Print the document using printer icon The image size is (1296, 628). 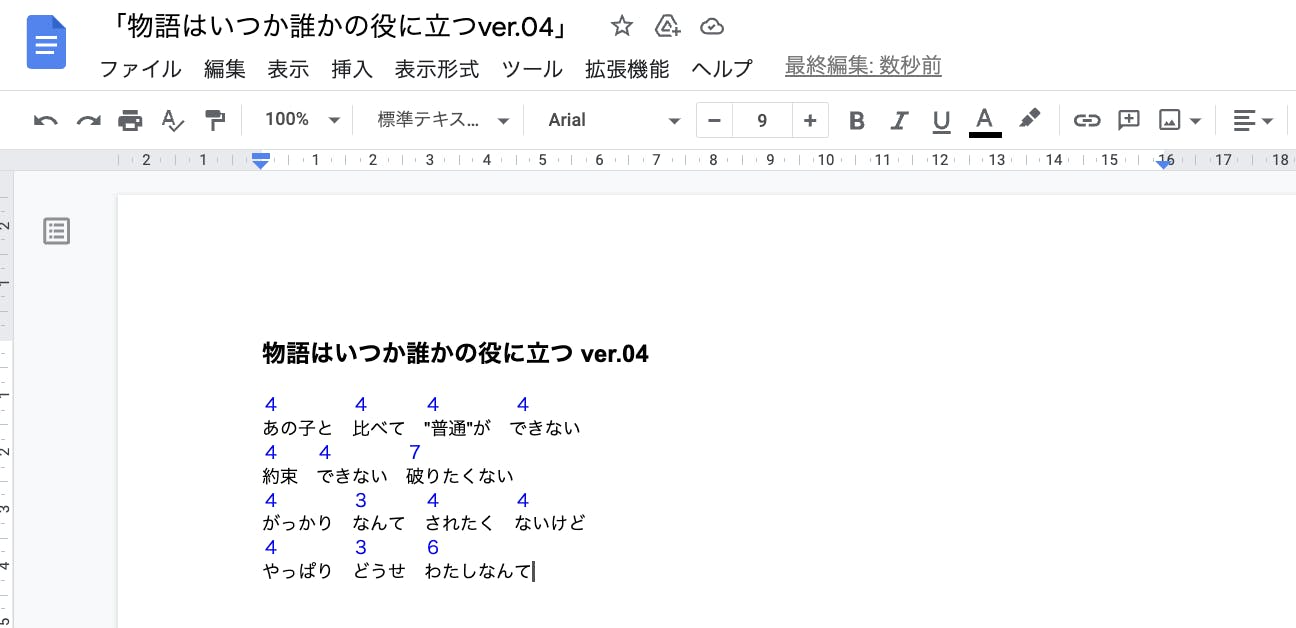tap(130, 121)
